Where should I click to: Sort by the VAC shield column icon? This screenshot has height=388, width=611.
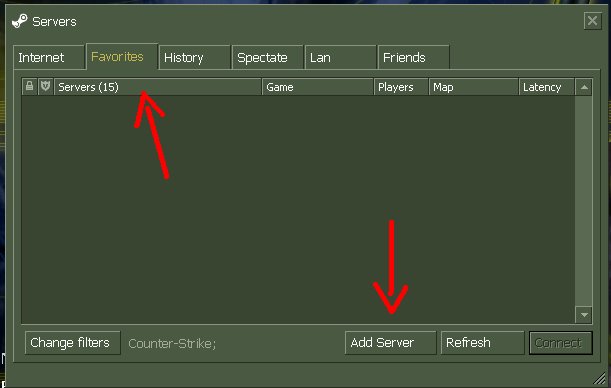coord(46,86)
